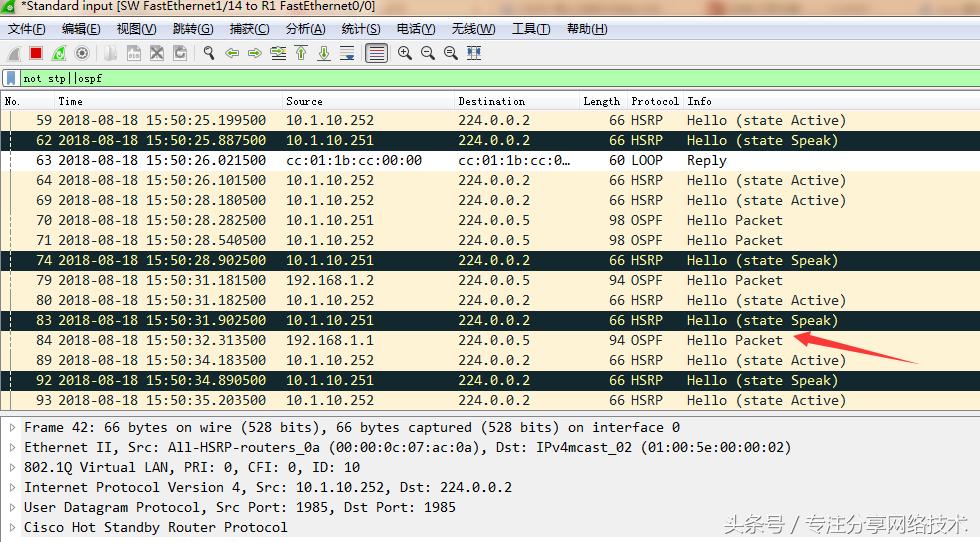This screenshot has height=542, width=980.
Task: Open the 工具(T) menu
Action: (x=531, y=29)
